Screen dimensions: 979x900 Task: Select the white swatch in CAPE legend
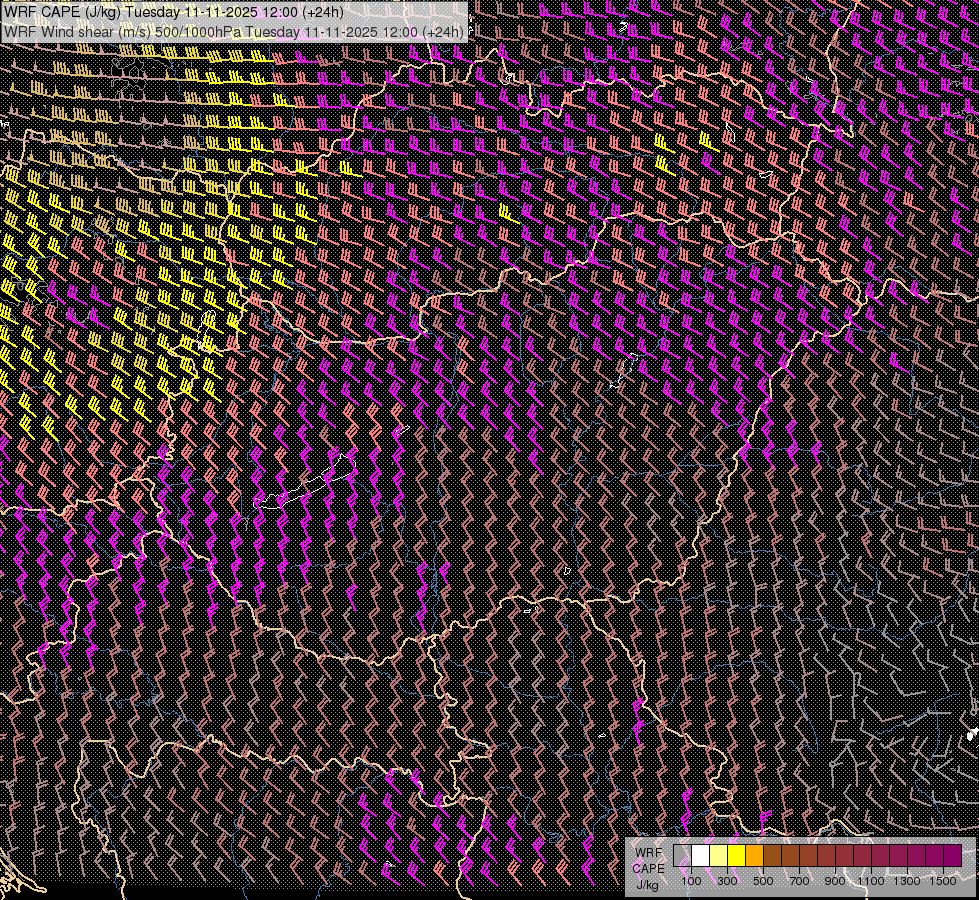pyautogui.click(x=701, y=855)
